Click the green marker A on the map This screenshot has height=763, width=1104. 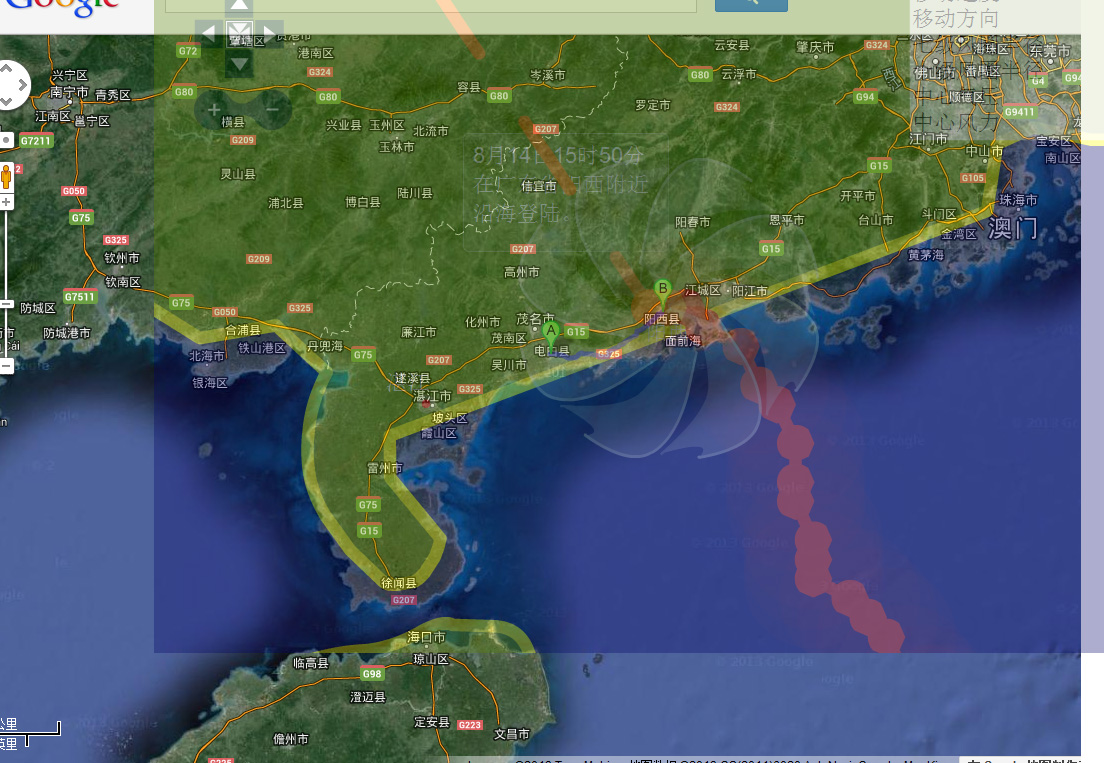tap(550, 331)
